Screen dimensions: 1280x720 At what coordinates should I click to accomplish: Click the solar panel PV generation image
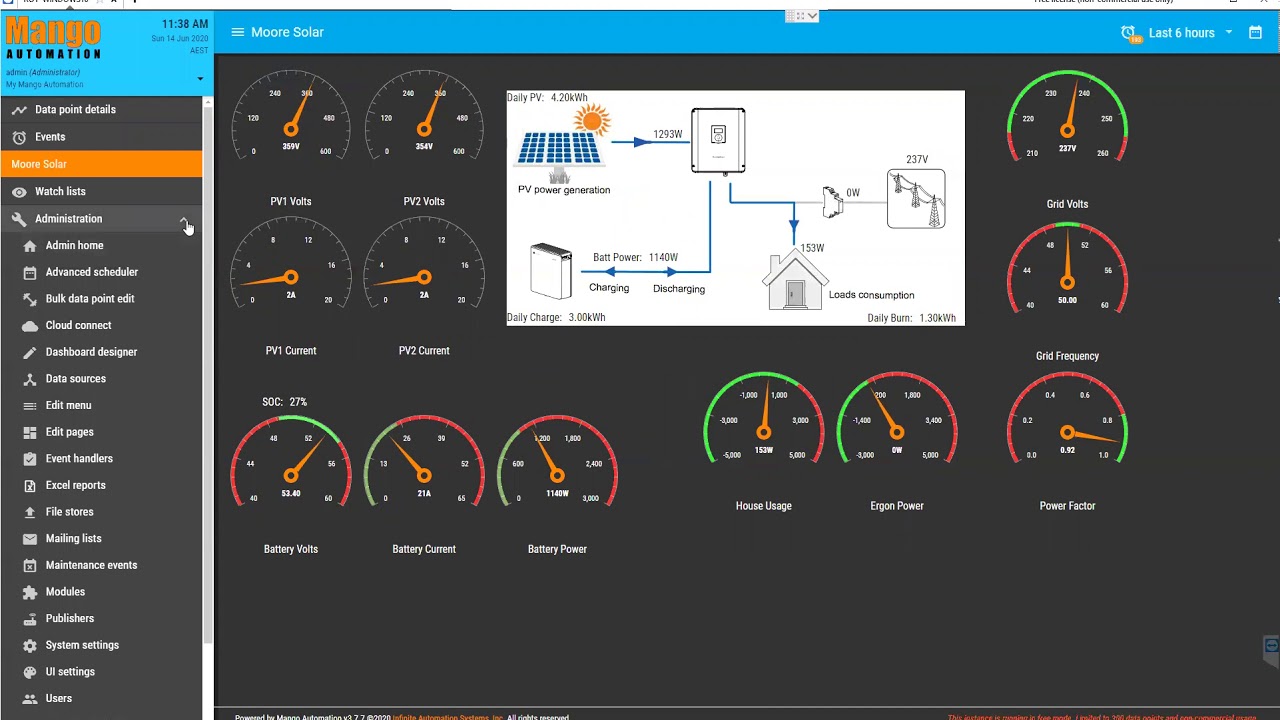point(562,145)
